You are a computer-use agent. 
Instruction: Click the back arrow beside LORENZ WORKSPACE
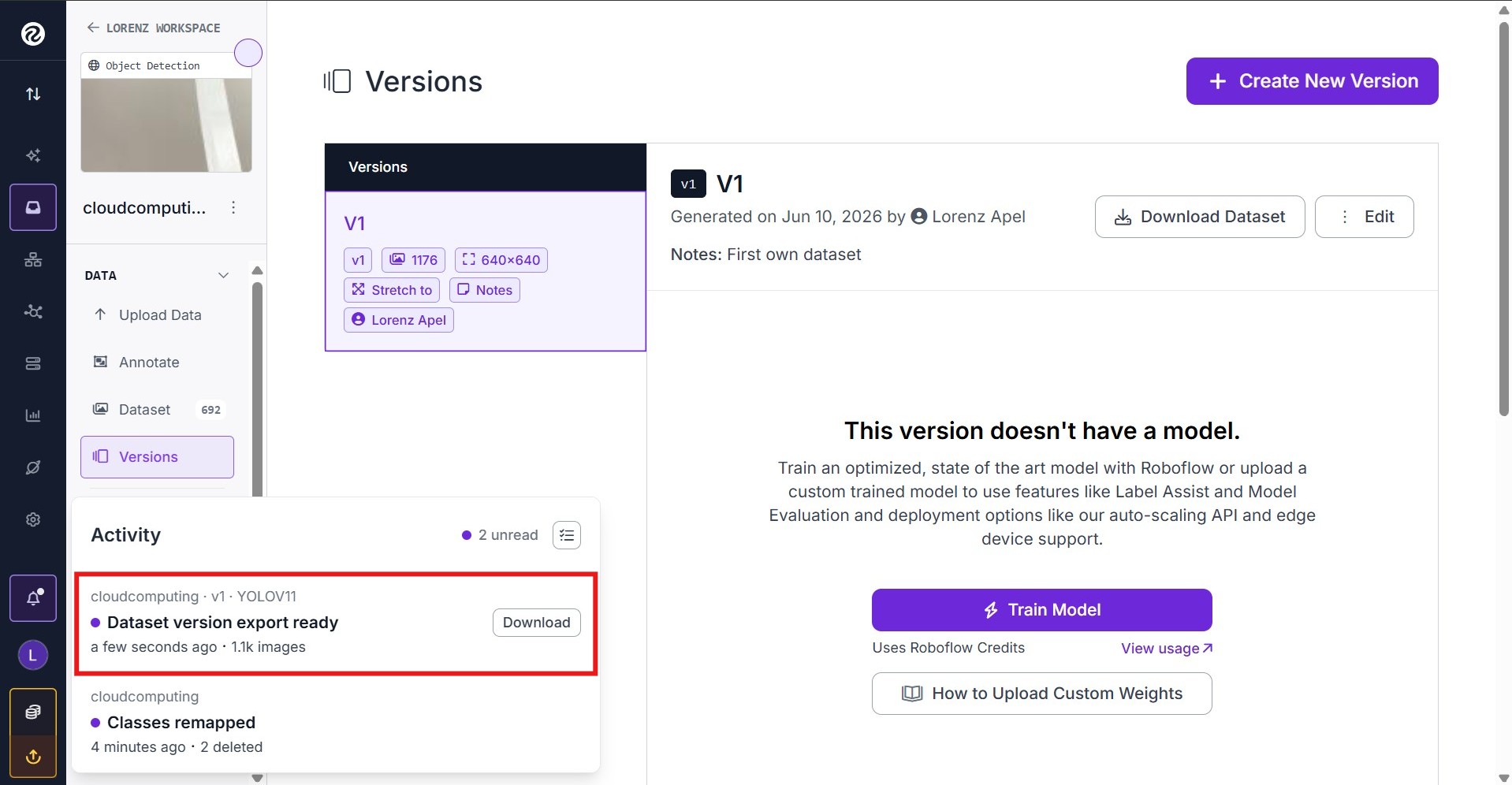coord(93,28)
